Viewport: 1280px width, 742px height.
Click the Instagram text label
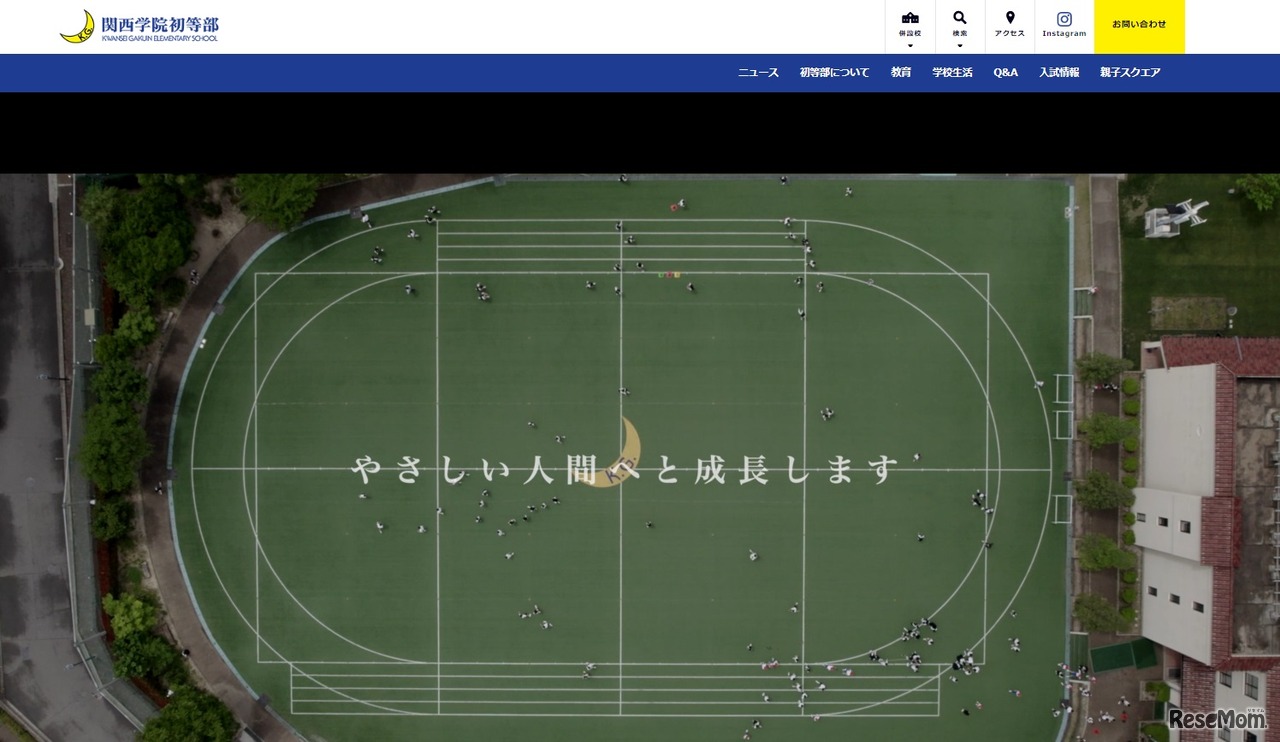click(x=1064, y=33)
